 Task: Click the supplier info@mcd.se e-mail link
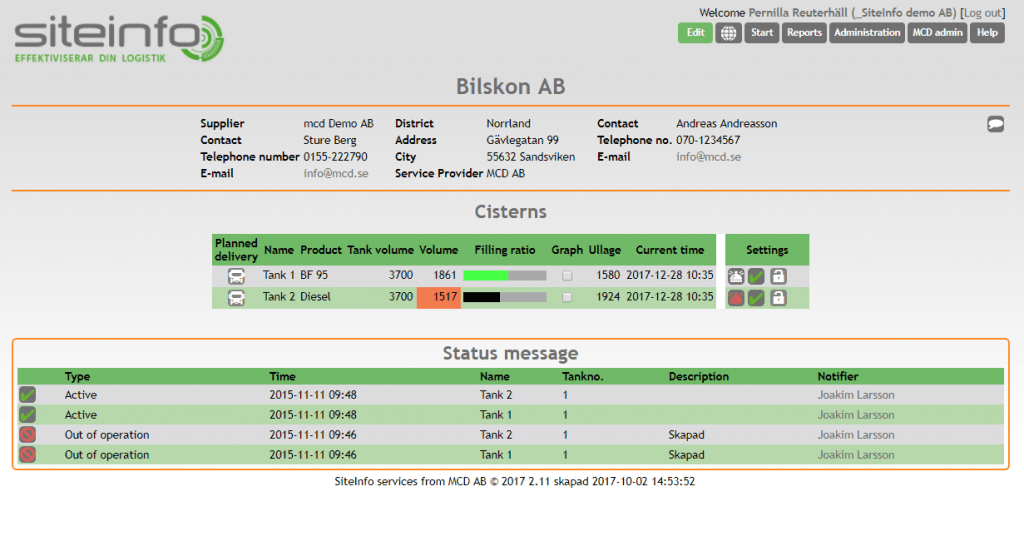coord(336,174)
